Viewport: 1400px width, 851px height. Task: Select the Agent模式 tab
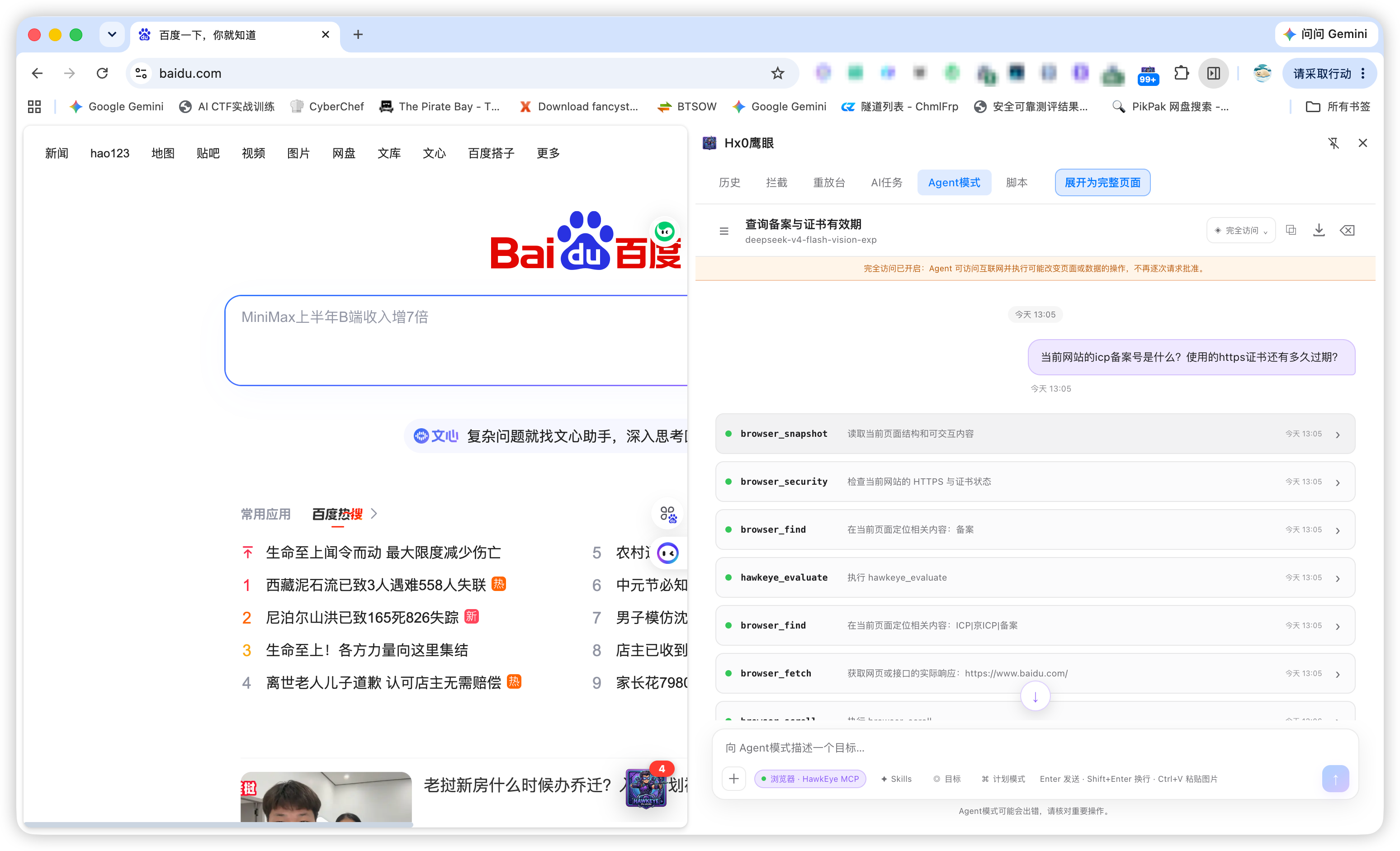(954, 182)
